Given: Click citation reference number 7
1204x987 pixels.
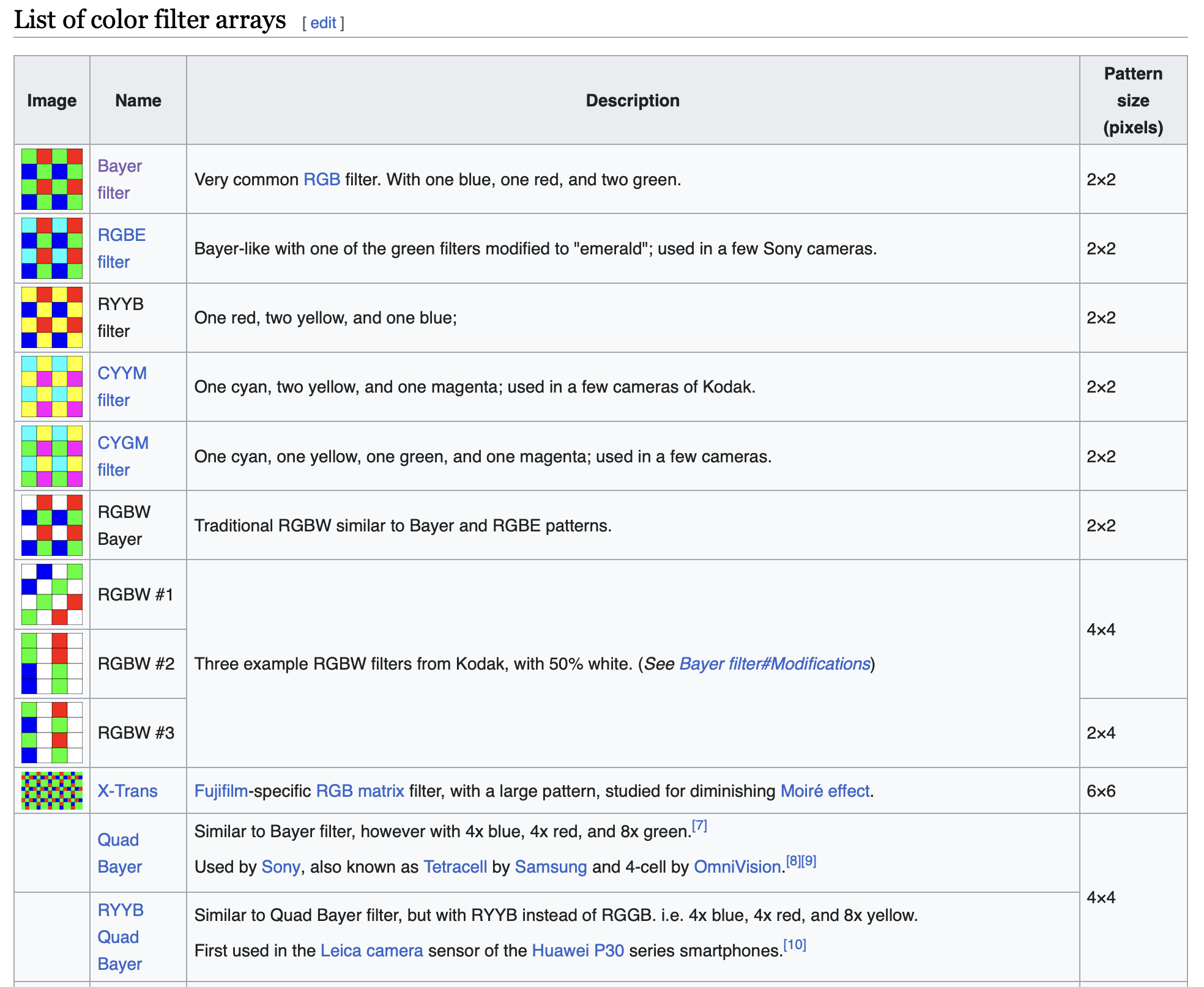Looking at the screenshot, I should tap(699, 827).
